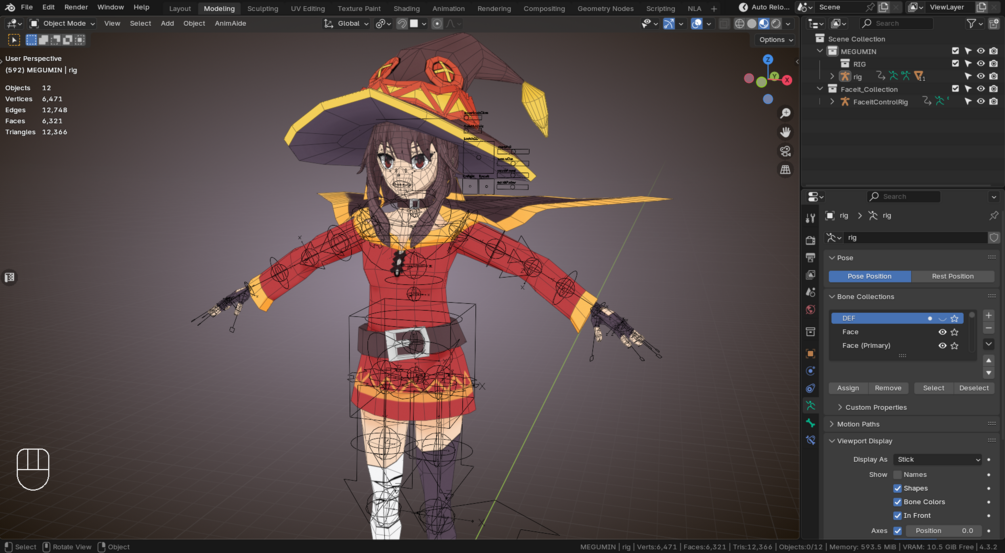
Task: Switch to the Animation workspace tab
Action: click(x=448, y=8)
